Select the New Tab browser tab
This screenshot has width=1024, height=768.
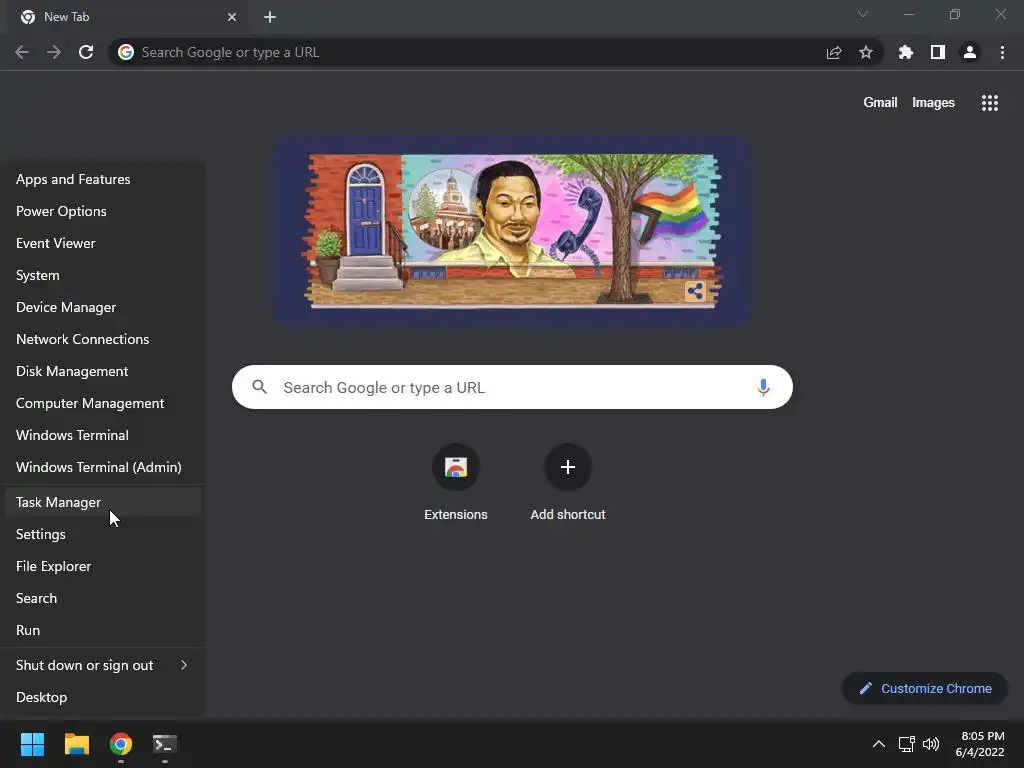[x=129, y=17]
